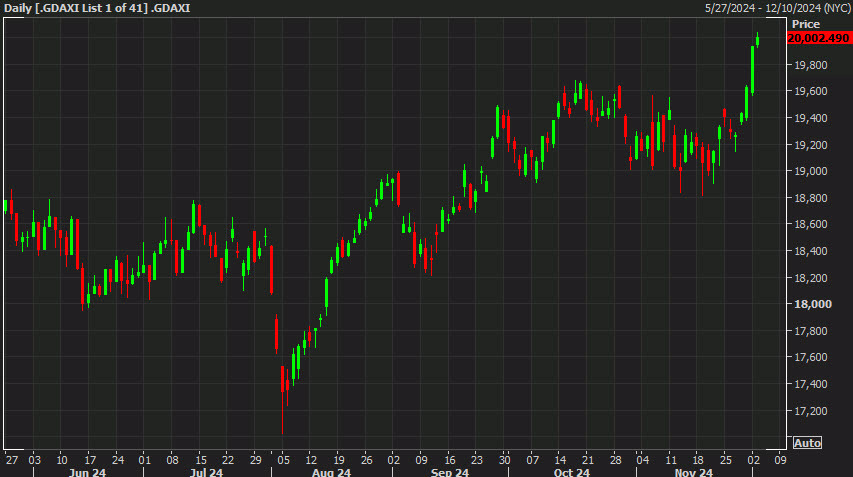The height and width of the screenshot is (477, 853).
Task: Click the 19,200 price axis label
Action: tap(811, 145)
